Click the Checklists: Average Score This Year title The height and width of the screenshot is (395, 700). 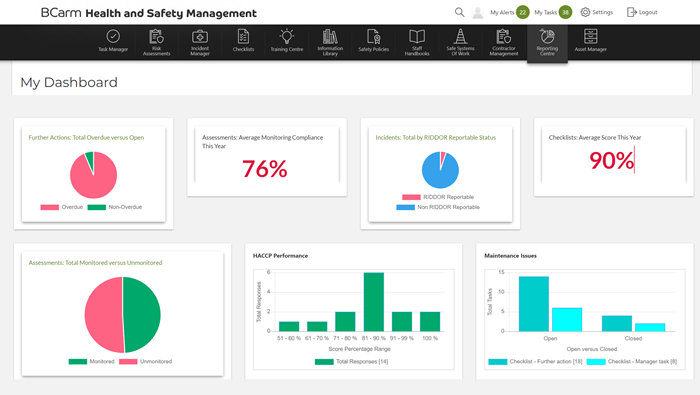595,137
